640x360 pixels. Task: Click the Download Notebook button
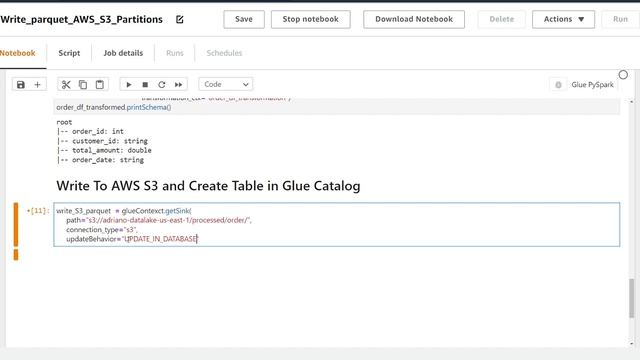point(414,19)
